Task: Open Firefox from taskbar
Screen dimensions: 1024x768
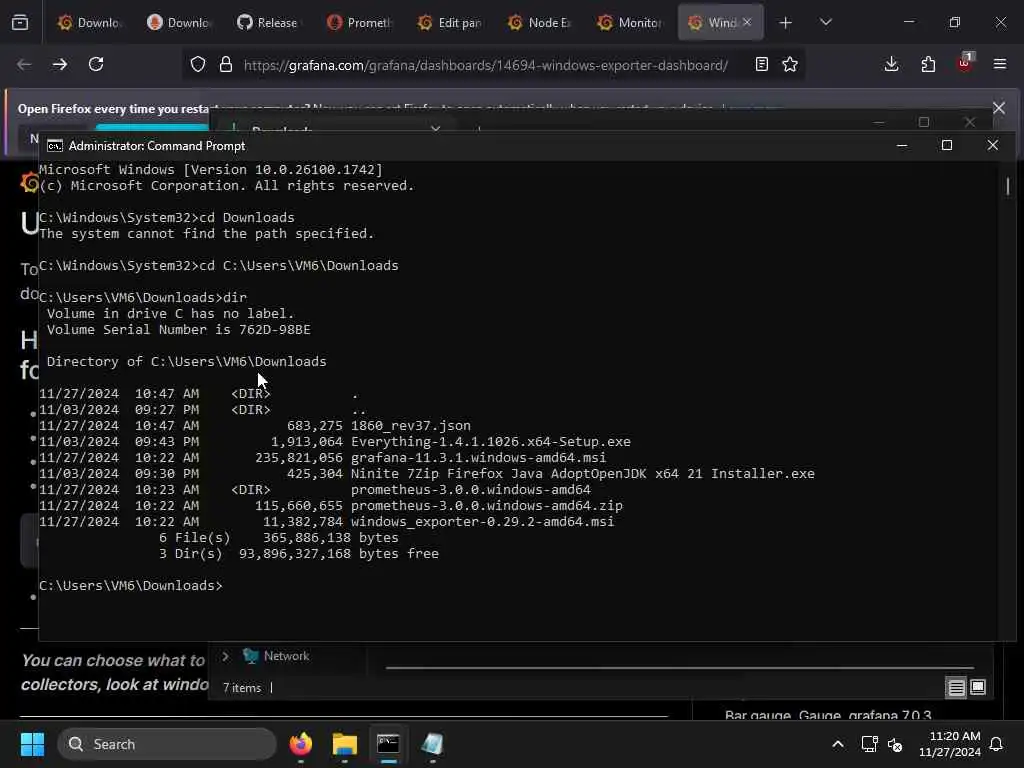Action: click(300, 744)
